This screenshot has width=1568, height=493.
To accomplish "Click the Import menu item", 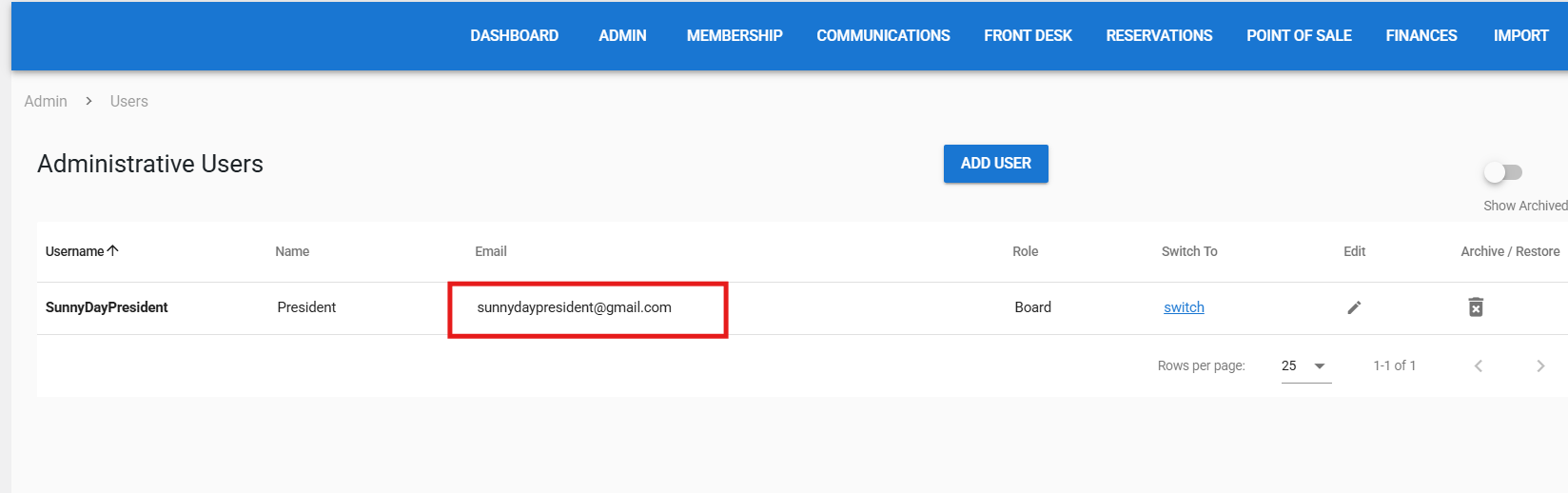I will (1520, 36).
